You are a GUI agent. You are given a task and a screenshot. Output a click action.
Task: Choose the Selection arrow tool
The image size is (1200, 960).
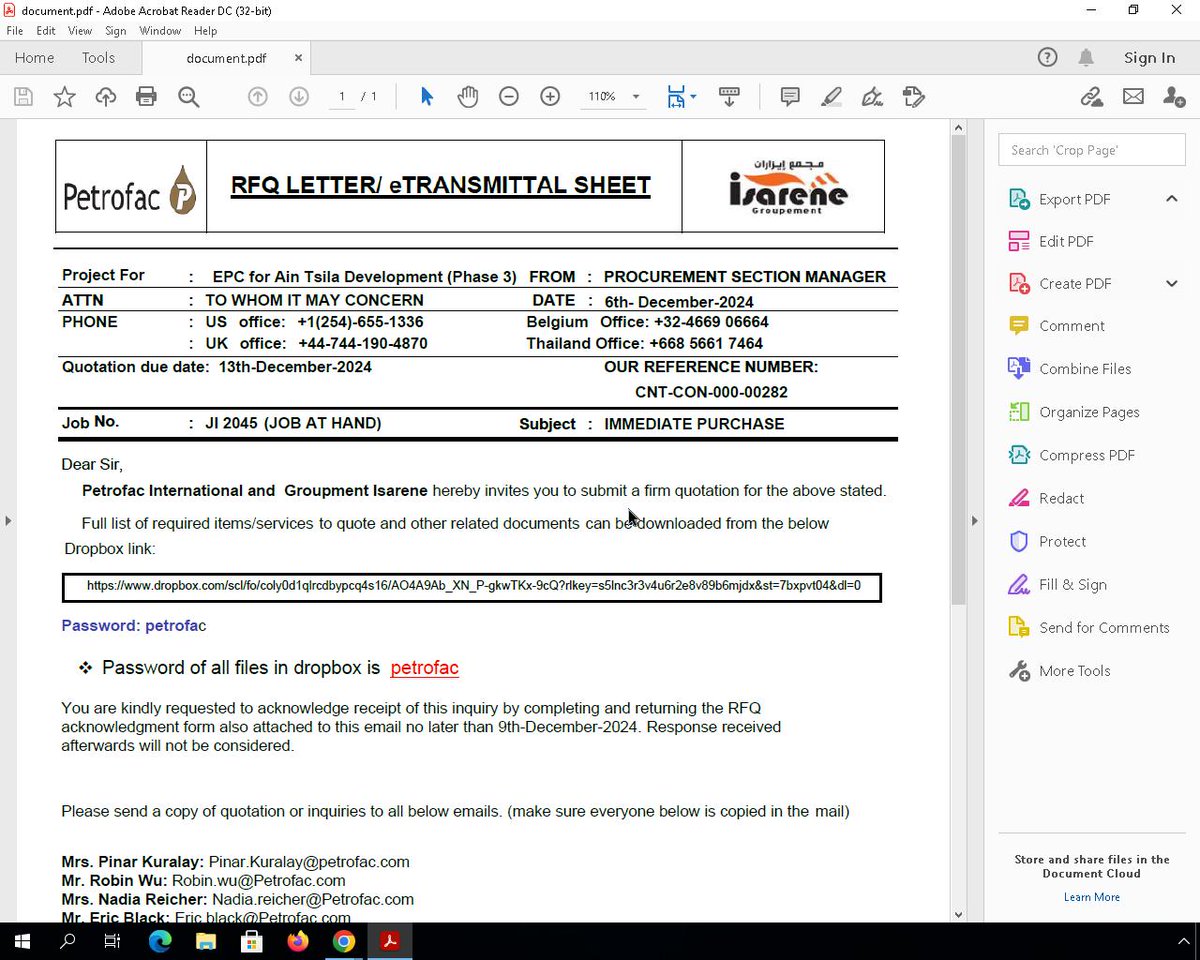pos(427,97)
